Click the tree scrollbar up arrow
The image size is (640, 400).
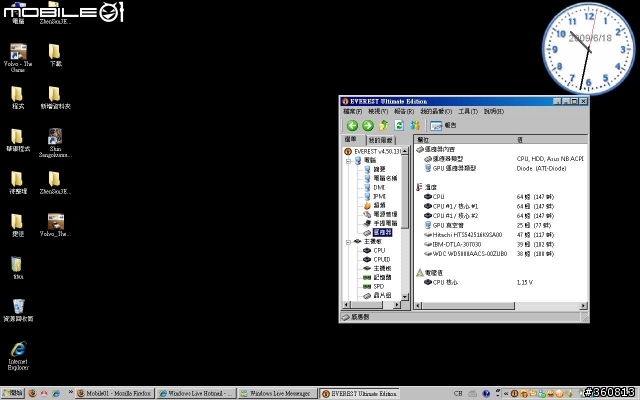click(405, 151)
